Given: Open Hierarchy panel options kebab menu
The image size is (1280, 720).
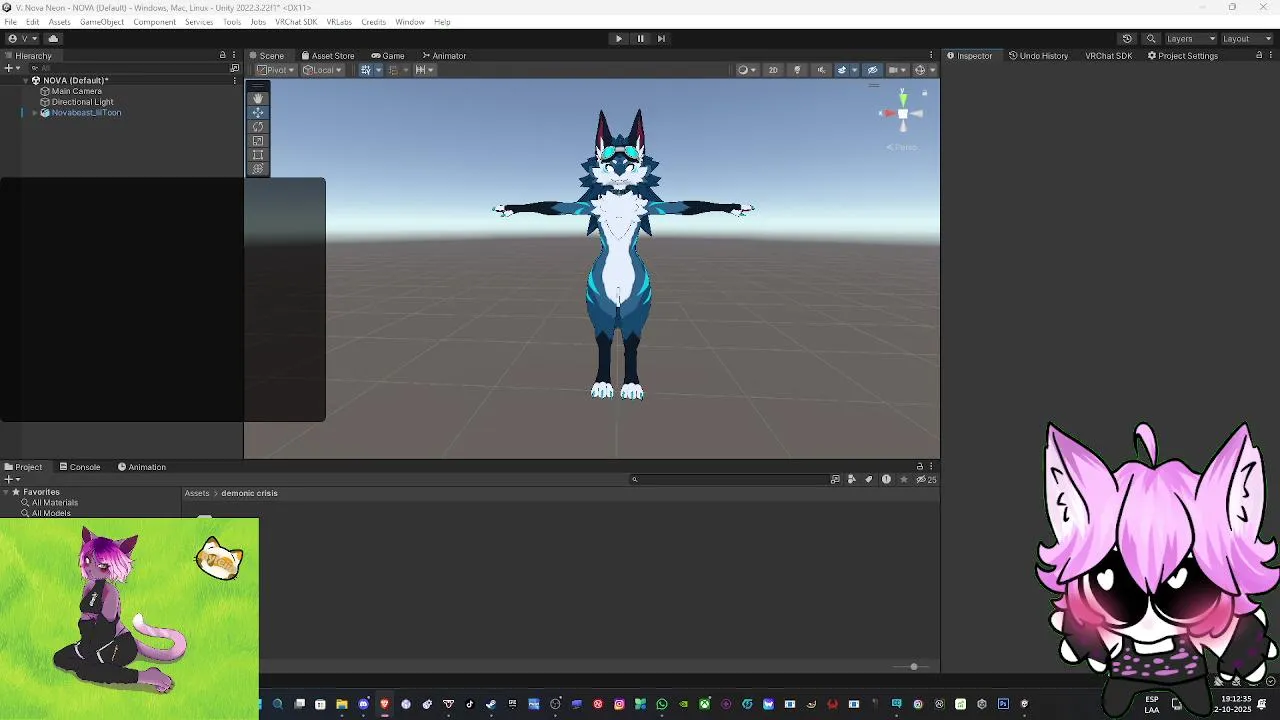Looking at the screenshot, I should coord(234,55).
